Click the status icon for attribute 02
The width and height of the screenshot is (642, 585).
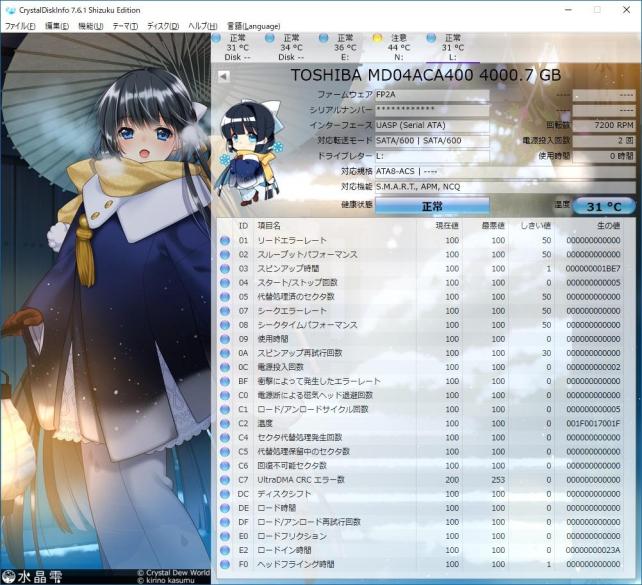225,255
